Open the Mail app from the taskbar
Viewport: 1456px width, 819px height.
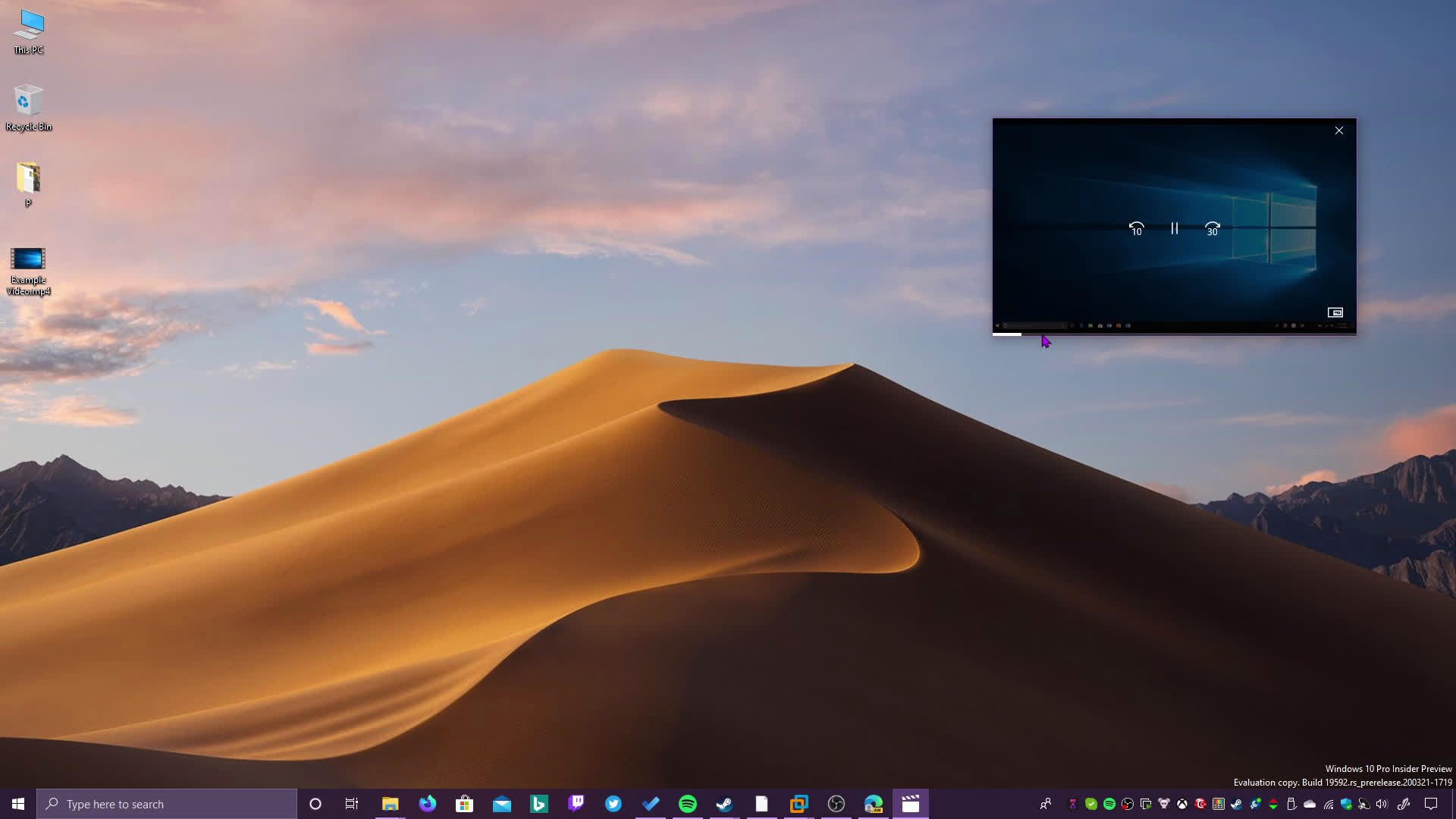coord(501,803)
